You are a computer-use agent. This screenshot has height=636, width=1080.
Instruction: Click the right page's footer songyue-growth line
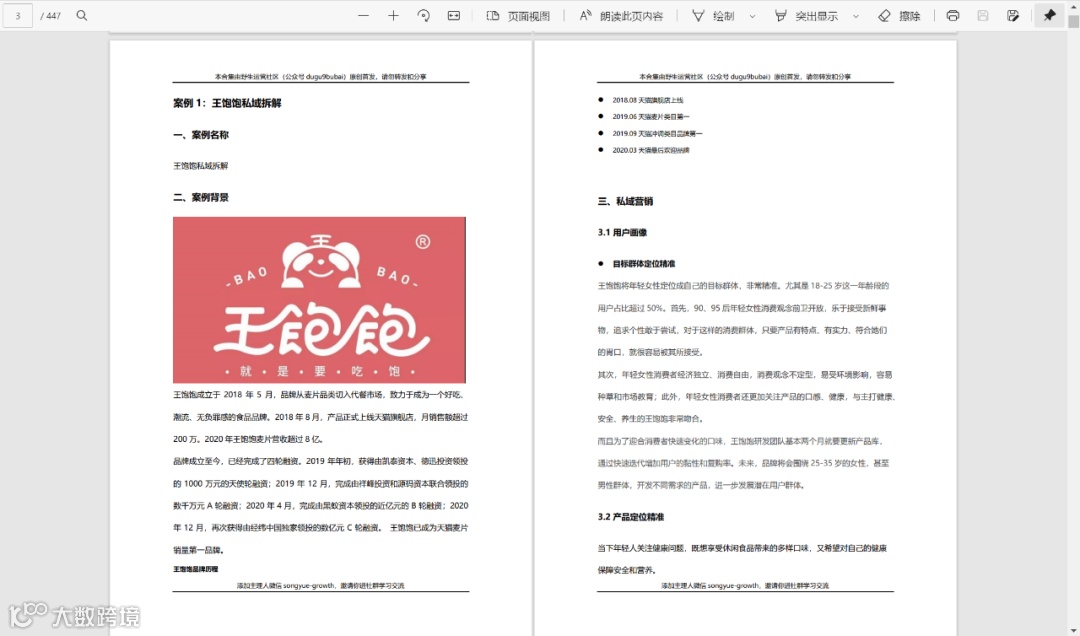(745, 586)
